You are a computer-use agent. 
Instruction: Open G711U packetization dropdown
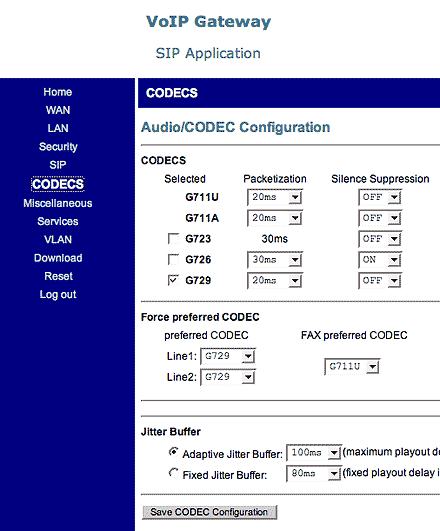(x=275, y=197)
